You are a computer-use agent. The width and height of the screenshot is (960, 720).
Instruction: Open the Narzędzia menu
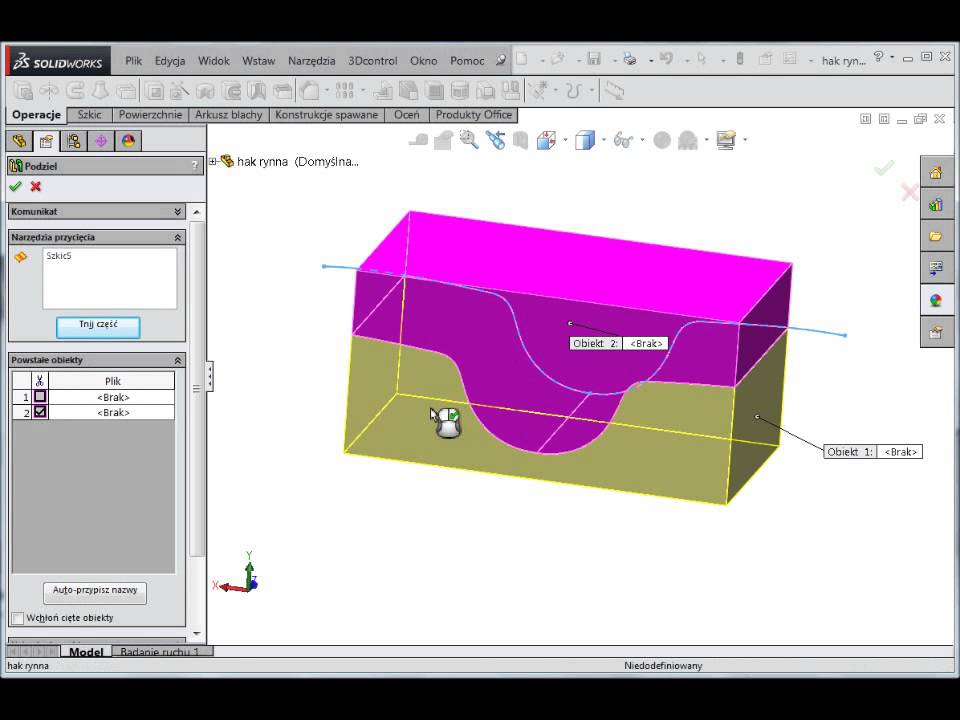pos(312,61)
